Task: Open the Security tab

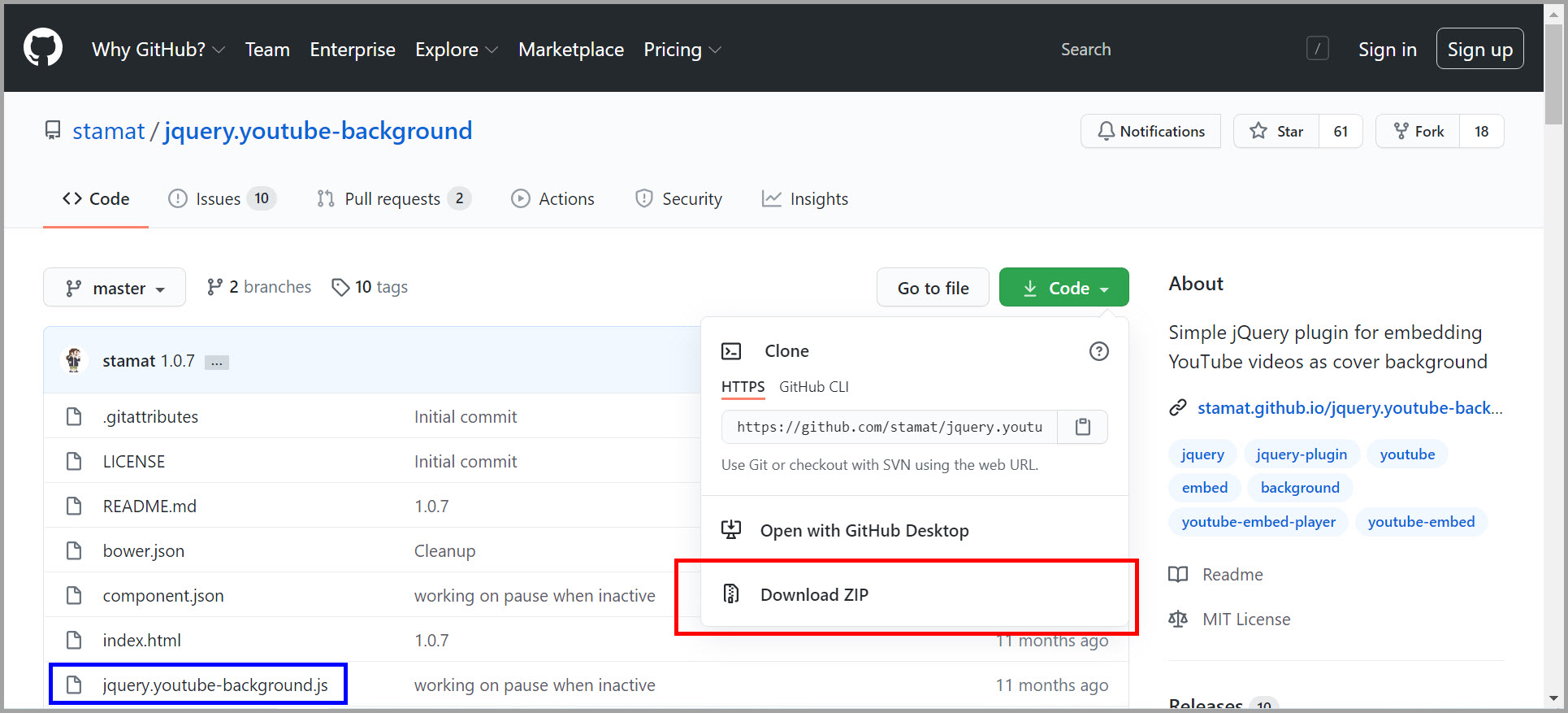Action: tap(678, 199)
